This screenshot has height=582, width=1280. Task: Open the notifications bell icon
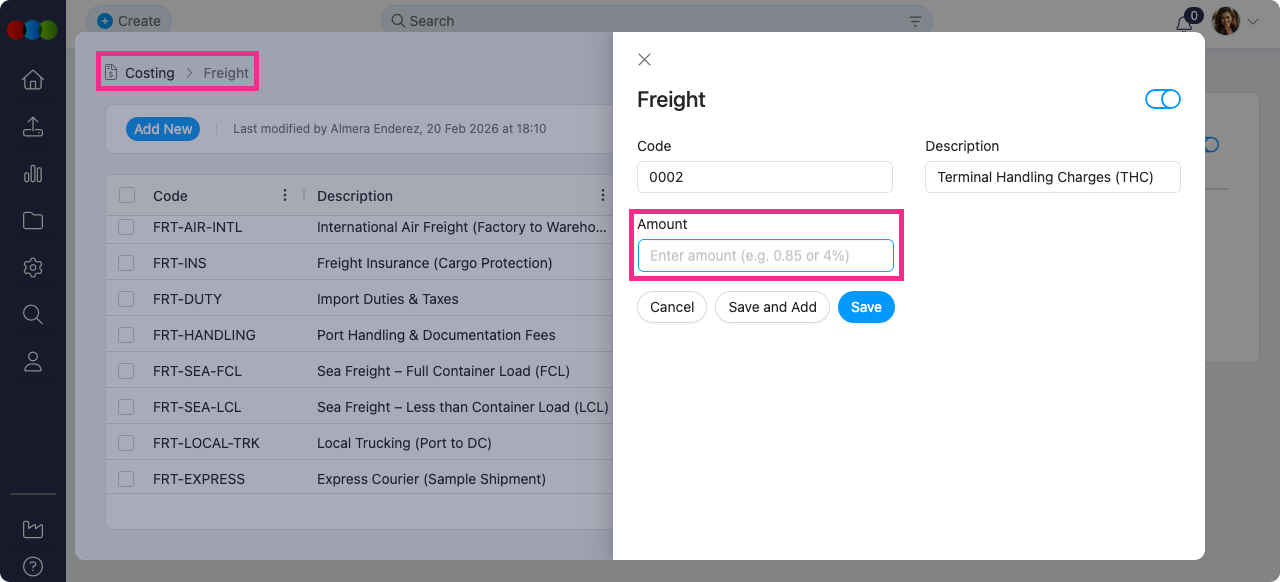tap(1186, 21)
